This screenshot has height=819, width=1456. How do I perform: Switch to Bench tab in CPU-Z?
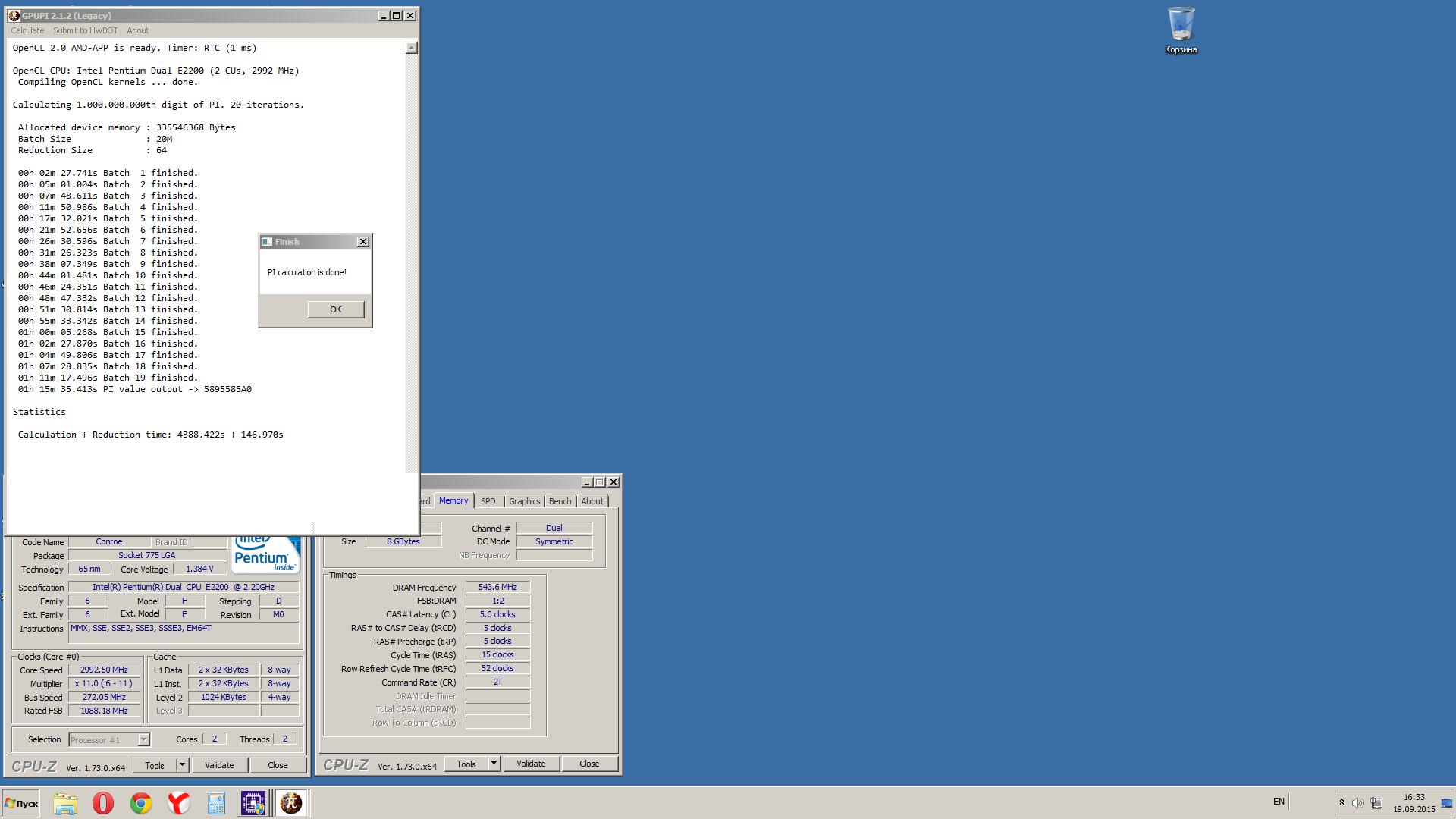point(560,501)
